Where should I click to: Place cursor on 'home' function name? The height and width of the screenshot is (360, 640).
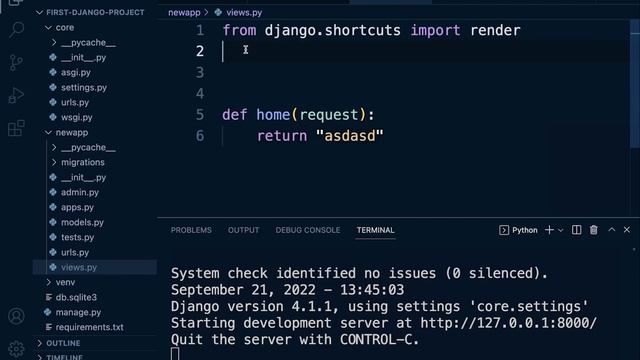coord(273,115)
